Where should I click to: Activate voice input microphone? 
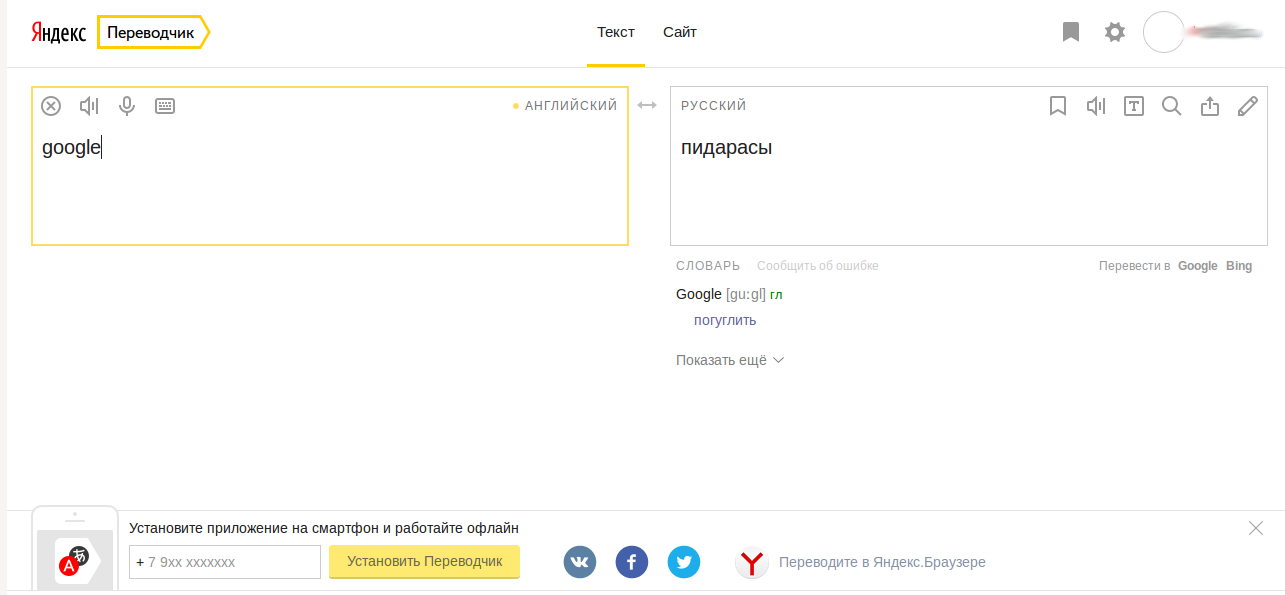tap(127, 106)
